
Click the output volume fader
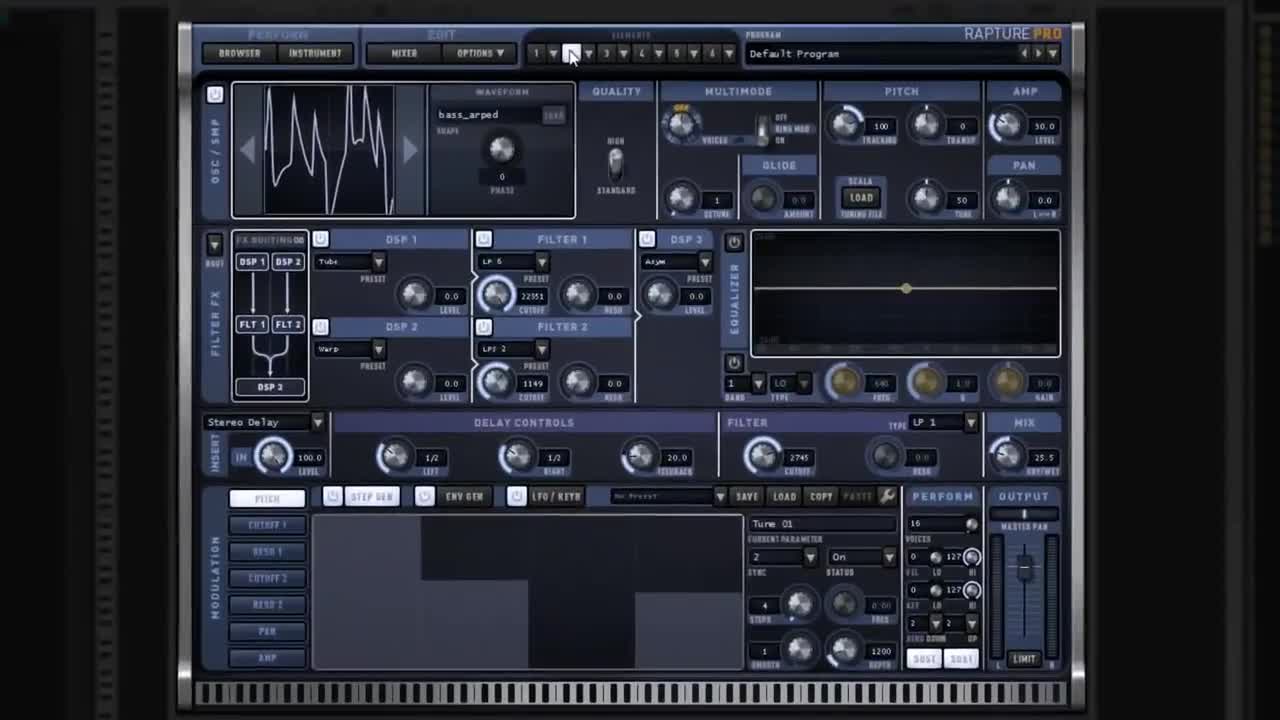pos(1024,569)
